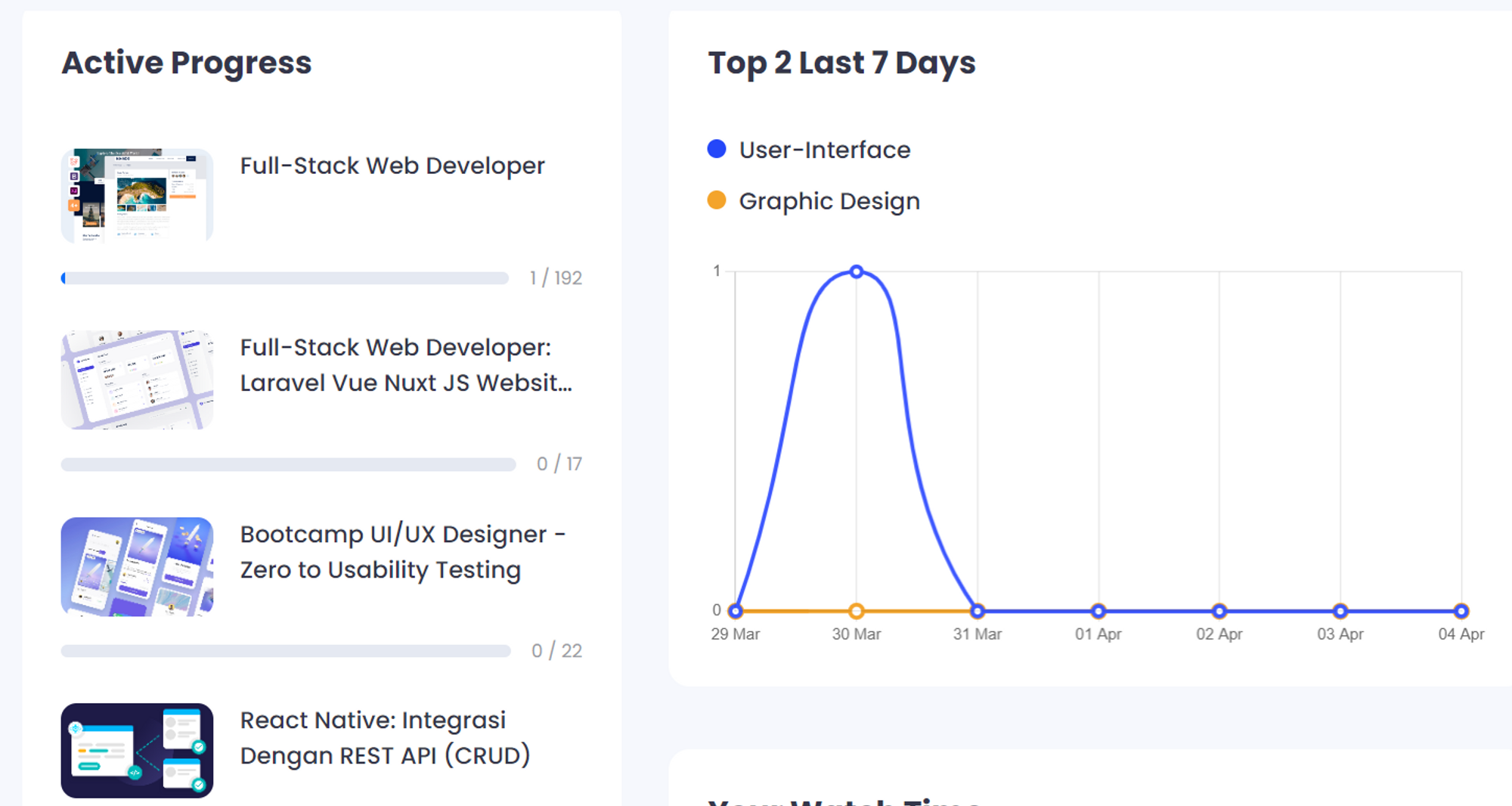The image size is (1512, 806).
Task: Click the orange Graphic Design legend dot
Action: point(717,200)
